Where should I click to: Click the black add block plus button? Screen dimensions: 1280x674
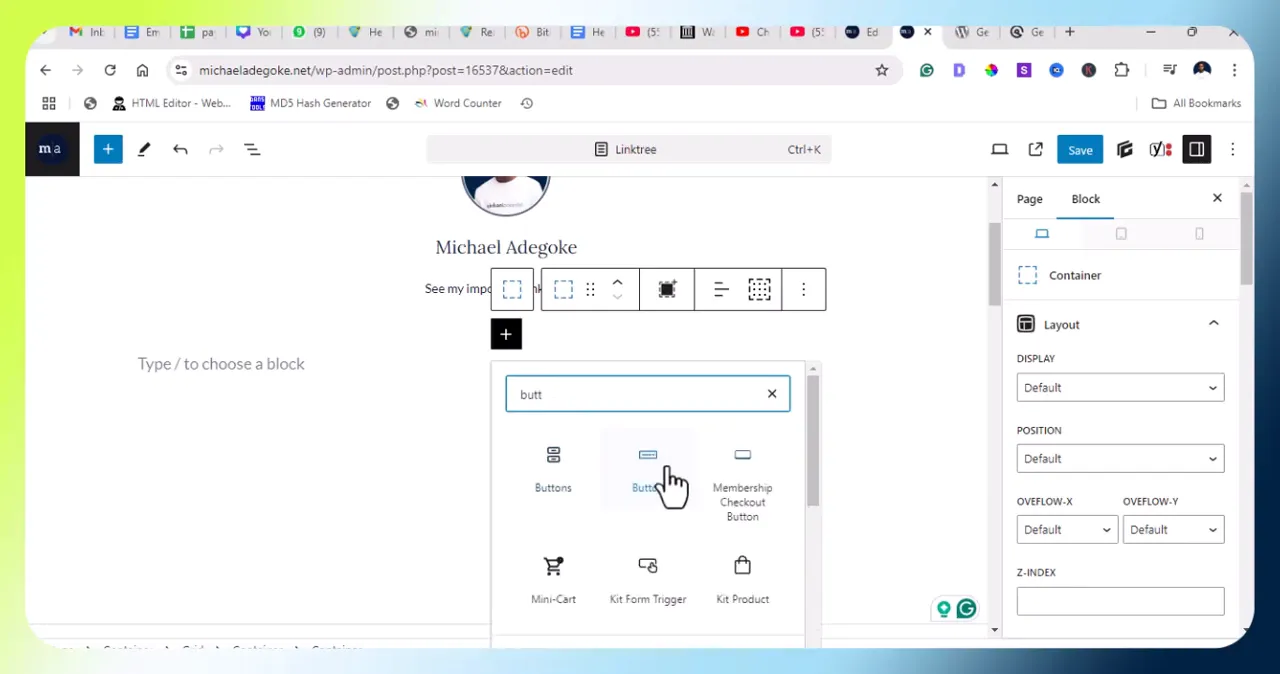pos(506,334)
